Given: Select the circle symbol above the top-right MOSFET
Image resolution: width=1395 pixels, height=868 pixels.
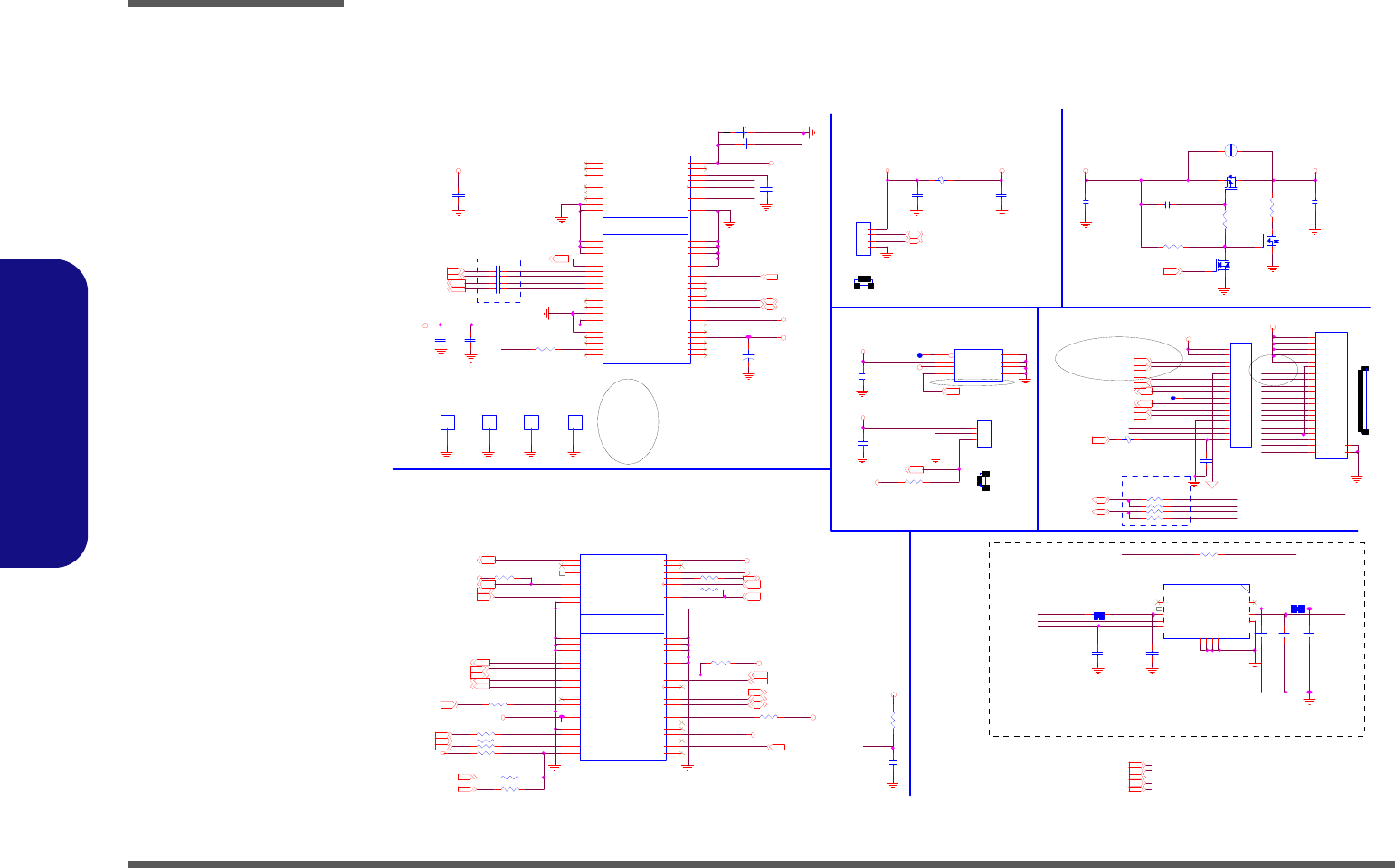Looking at the screenshot, I should [1230, 150].
